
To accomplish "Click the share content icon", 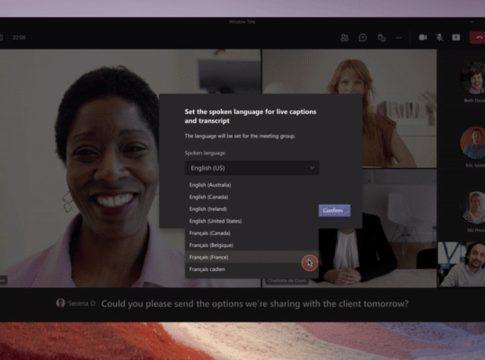I will click(456, 37).
